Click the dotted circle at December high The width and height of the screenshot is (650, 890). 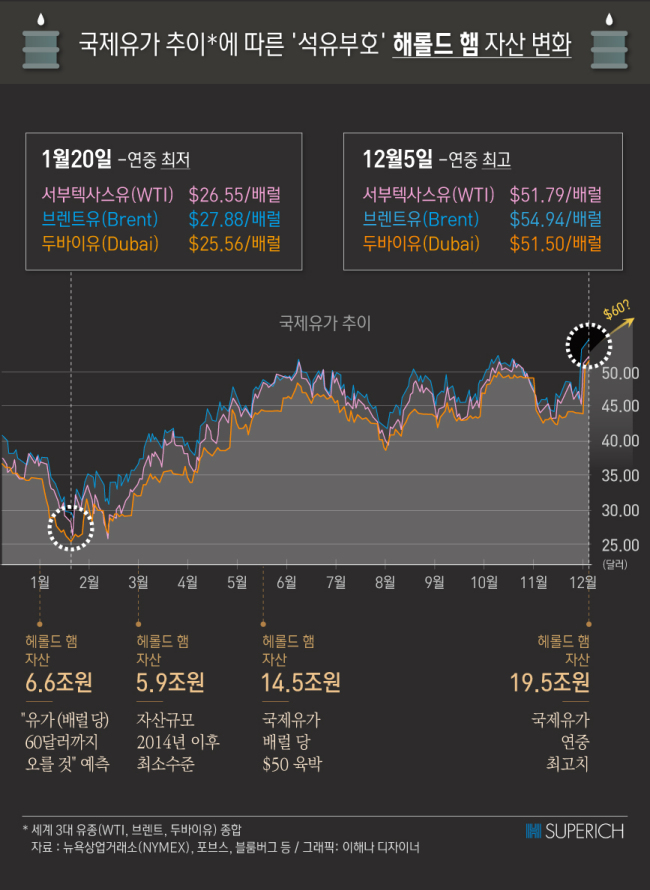point(589,346)
